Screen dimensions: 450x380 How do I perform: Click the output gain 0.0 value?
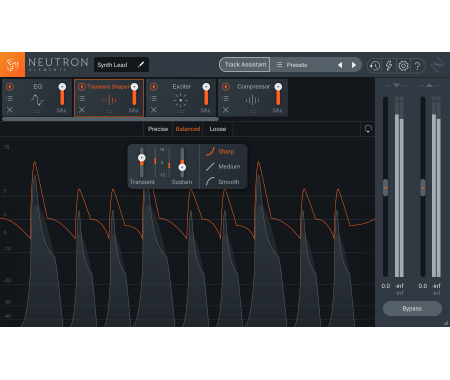click(423, 286)
